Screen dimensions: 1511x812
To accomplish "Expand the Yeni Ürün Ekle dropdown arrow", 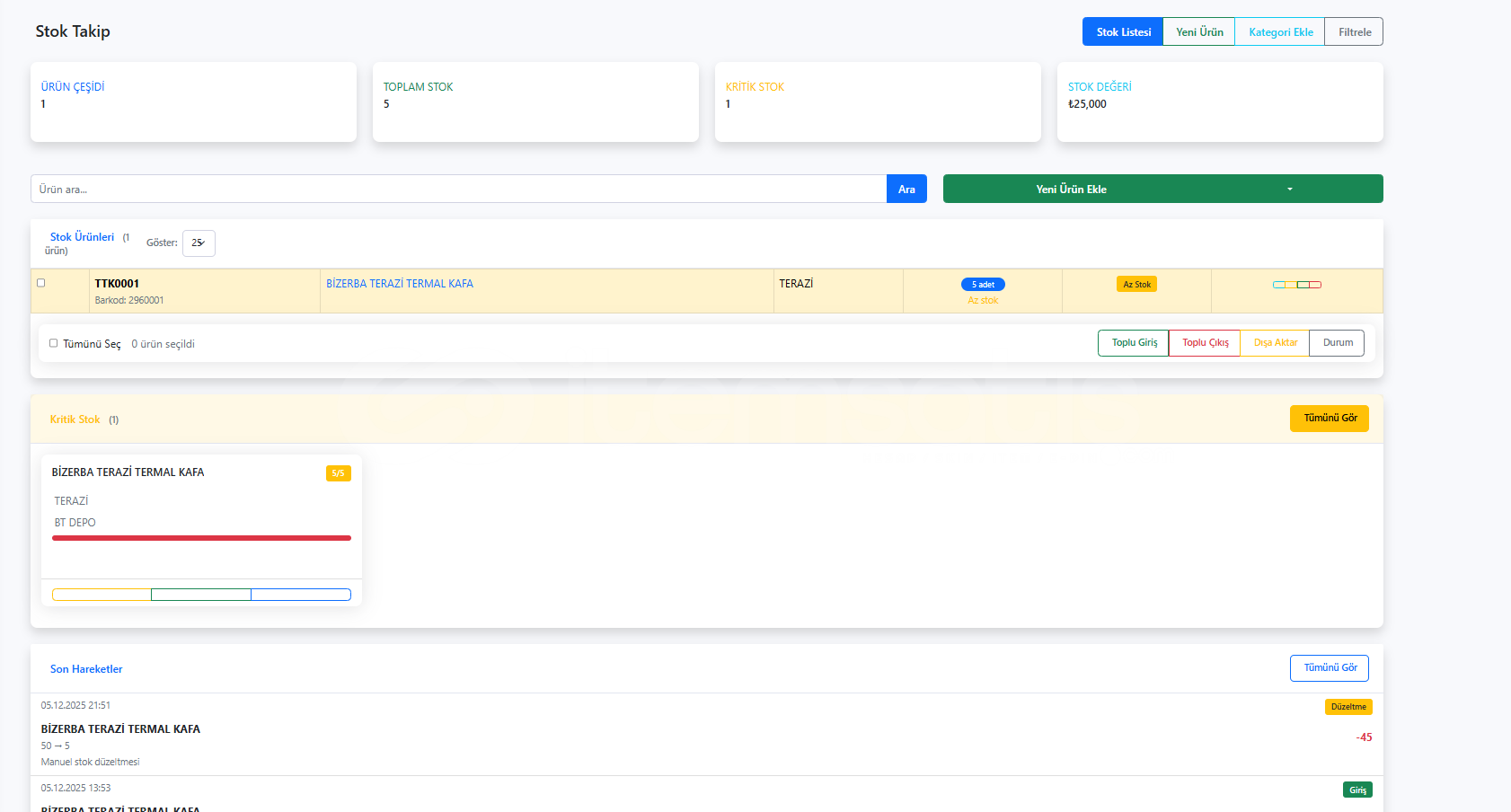I will (1289, 190).
